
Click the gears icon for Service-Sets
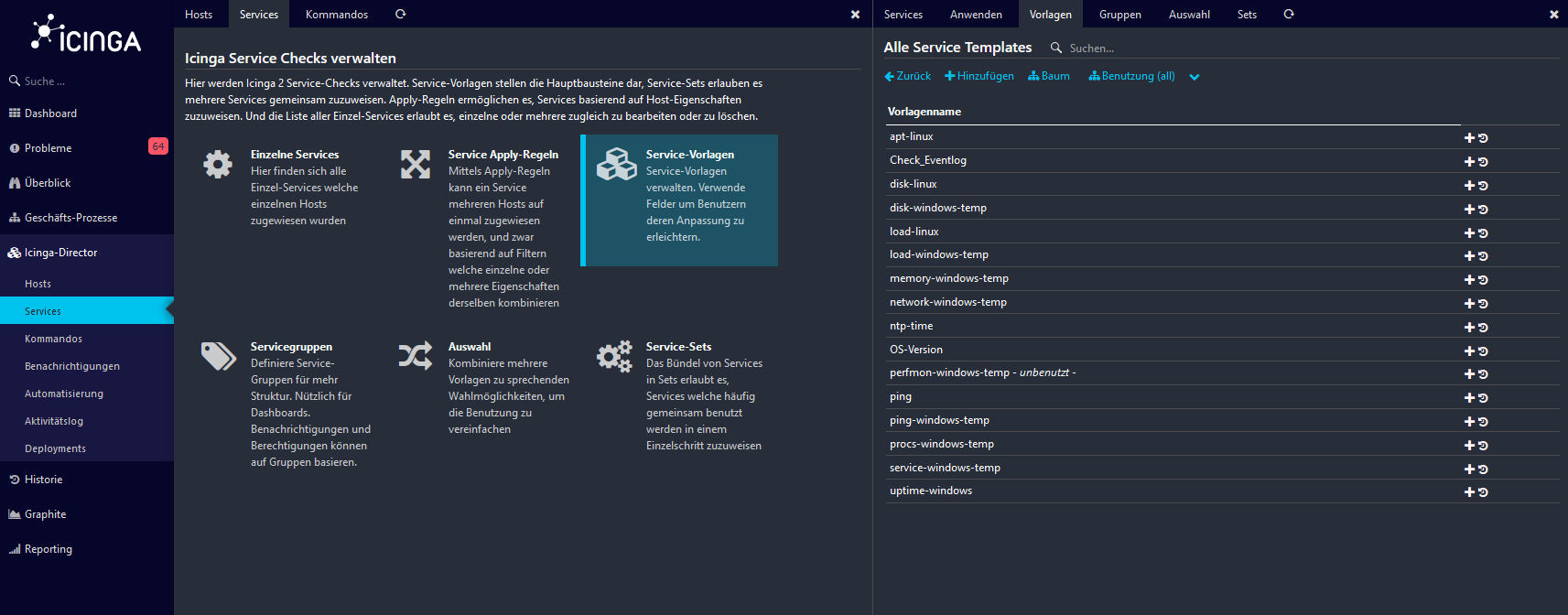(615, 356)
